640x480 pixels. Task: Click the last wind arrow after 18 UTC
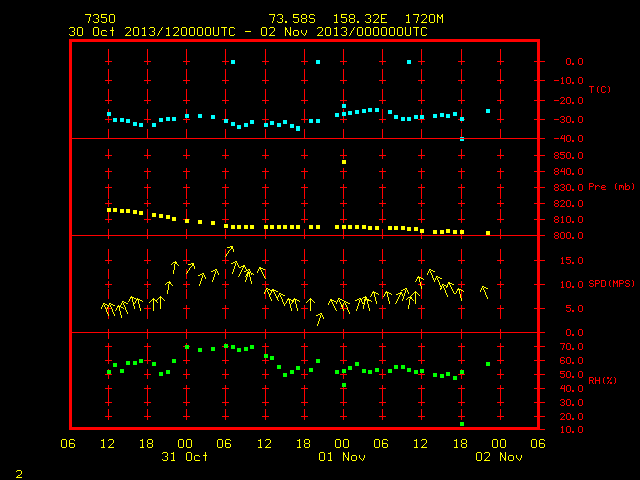coord(484,292)
